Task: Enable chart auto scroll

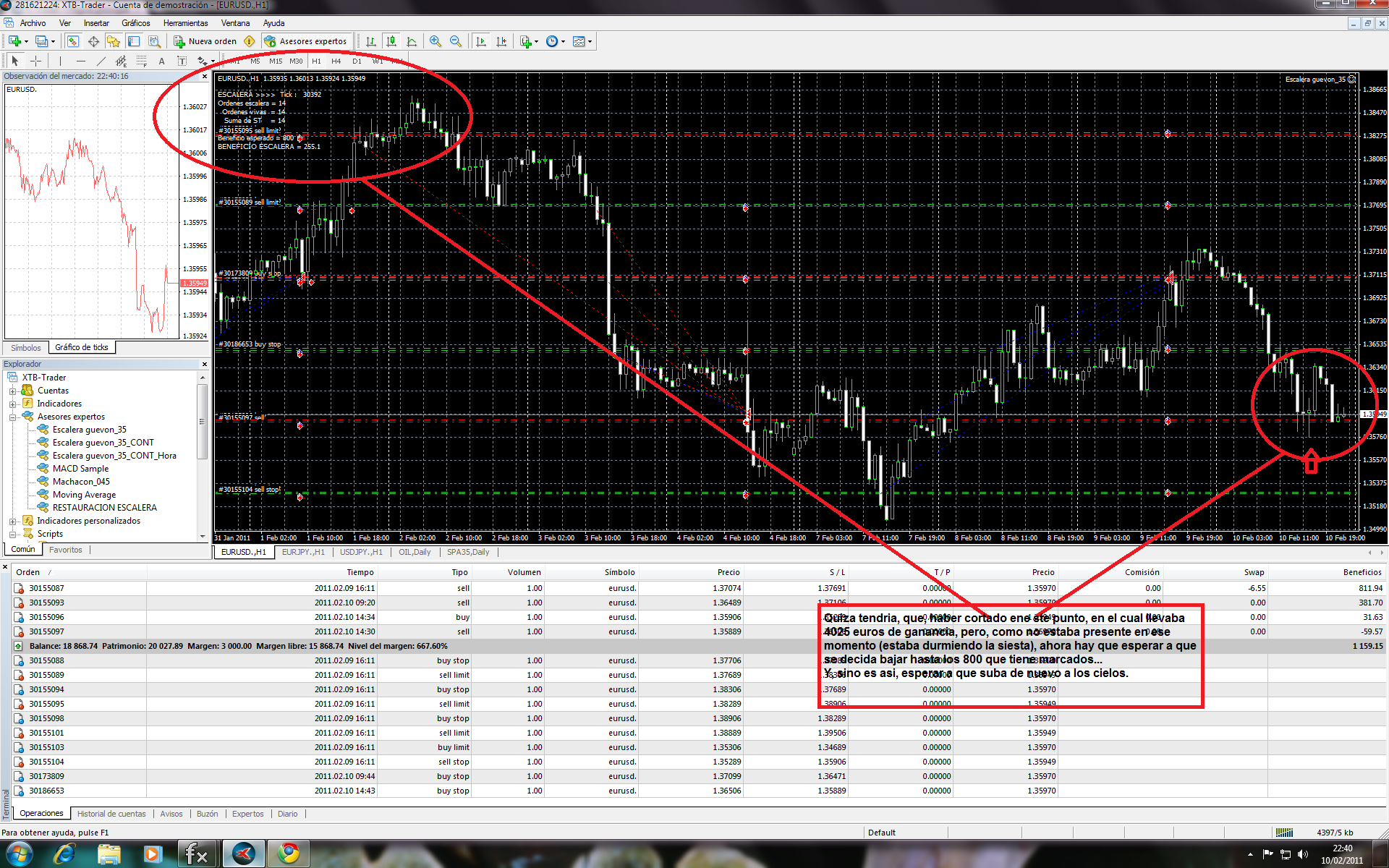Action: [481, 41]
